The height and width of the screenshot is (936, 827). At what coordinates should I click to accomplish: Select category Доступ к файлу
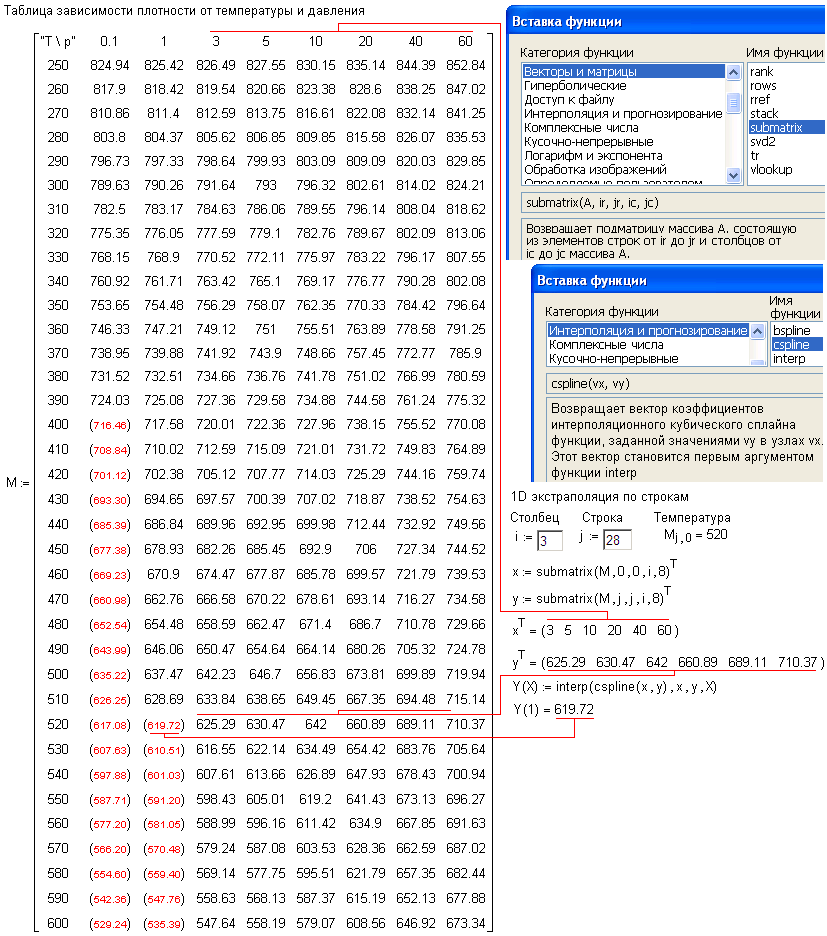(569, 100)
